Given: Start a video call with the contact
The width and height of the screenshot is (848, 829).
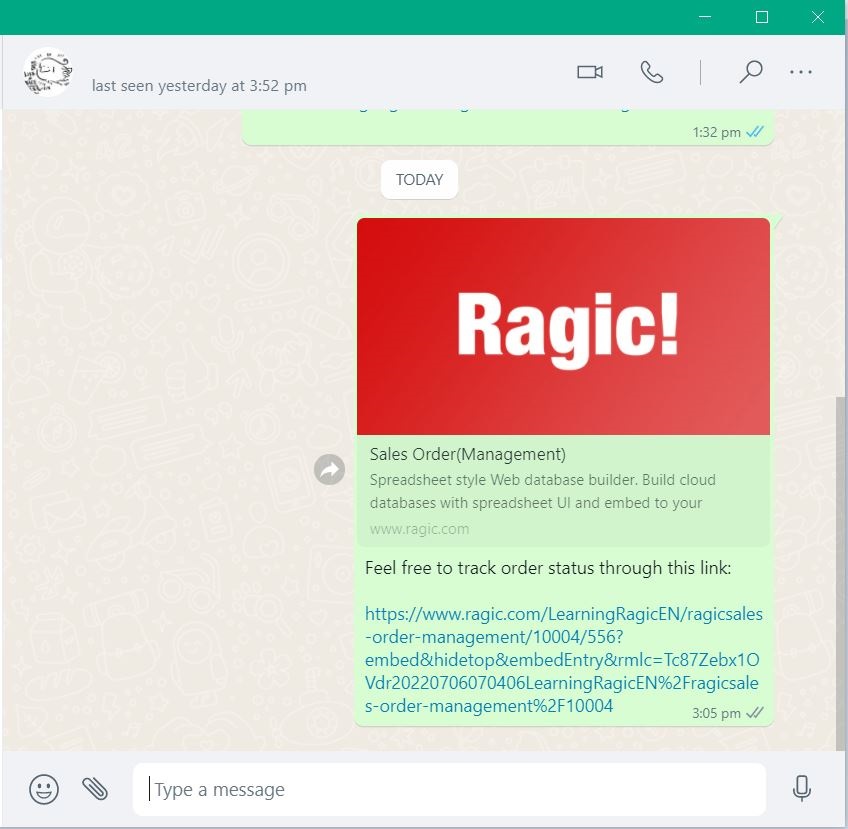Looking at the screenshot, I should [x=589, y=72].
